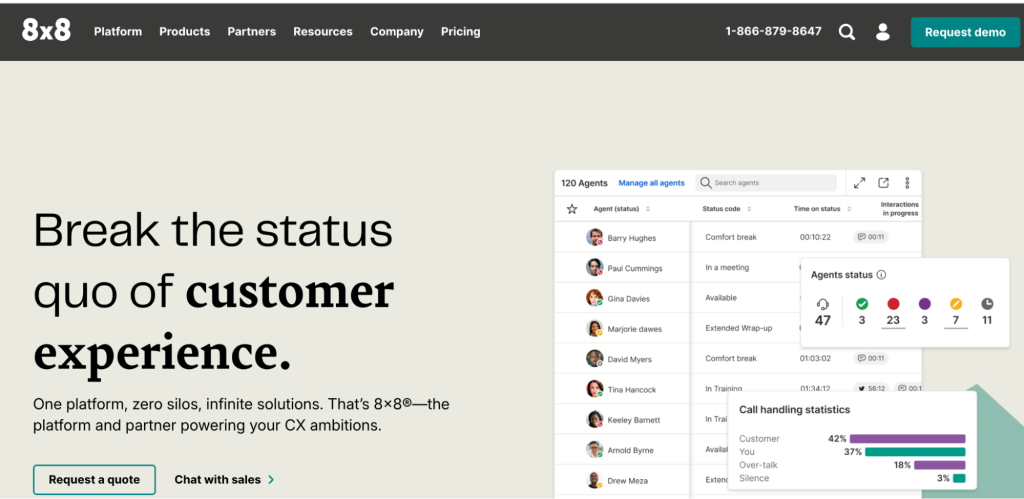
Task: Click Tina Hancock 56:12 Twitter badge
Action: click(x=871, y=388)
